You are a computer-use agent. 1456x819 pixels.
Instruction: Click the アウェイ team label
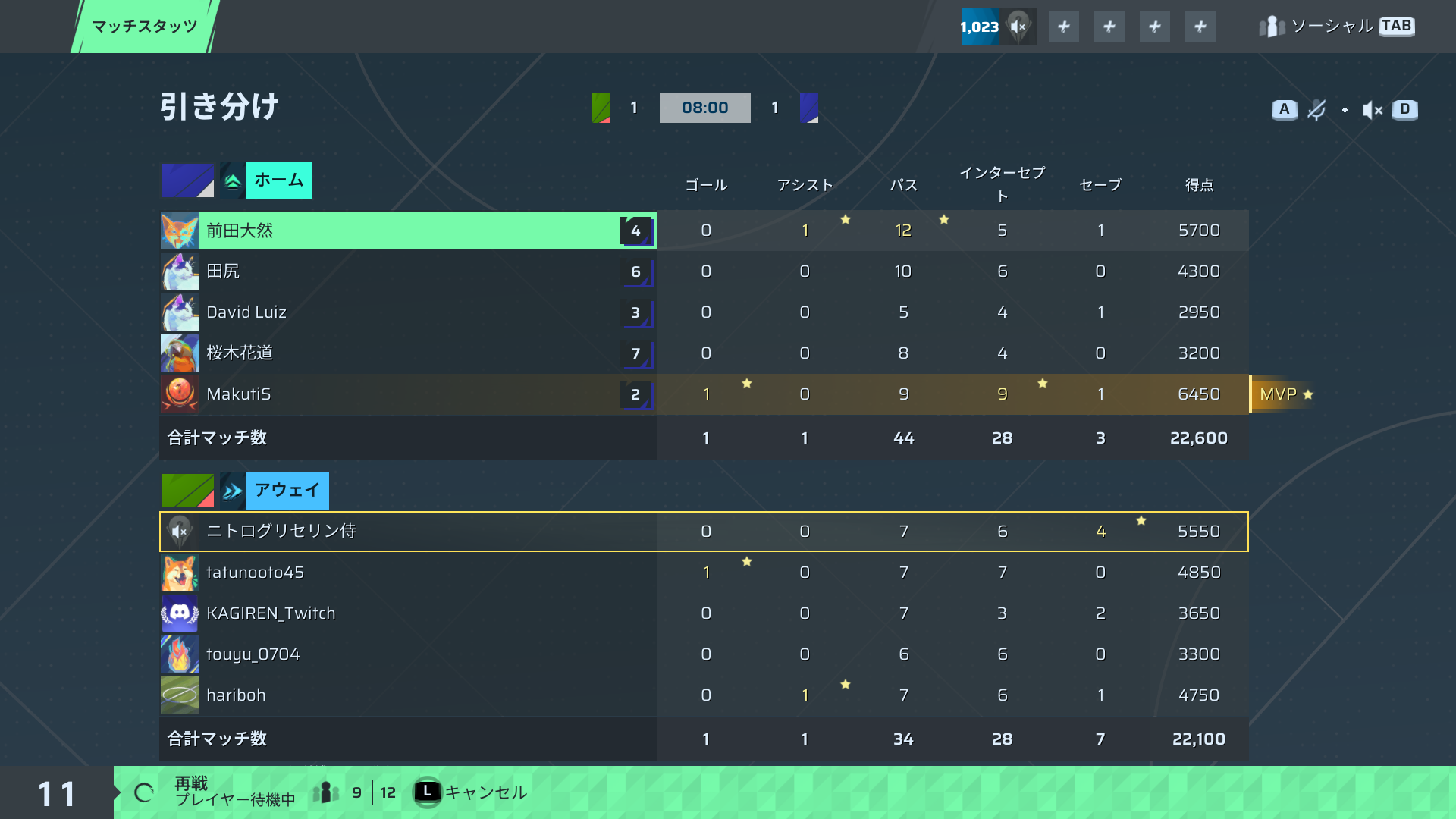[287, 491]
